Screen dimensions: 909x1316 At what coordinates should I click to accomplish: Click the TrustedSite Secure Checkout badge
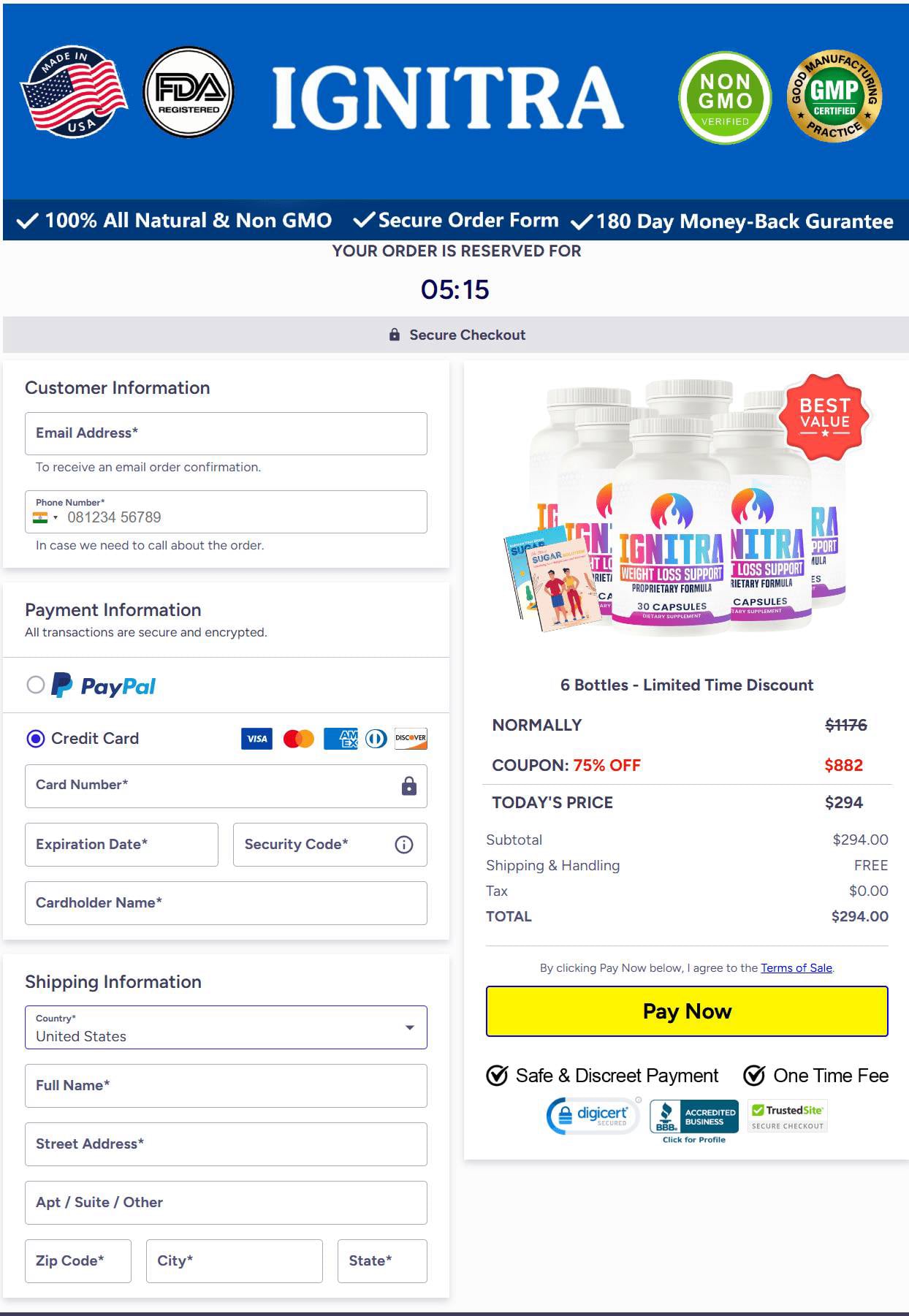pyautogui.click(x=788, y=1117)
